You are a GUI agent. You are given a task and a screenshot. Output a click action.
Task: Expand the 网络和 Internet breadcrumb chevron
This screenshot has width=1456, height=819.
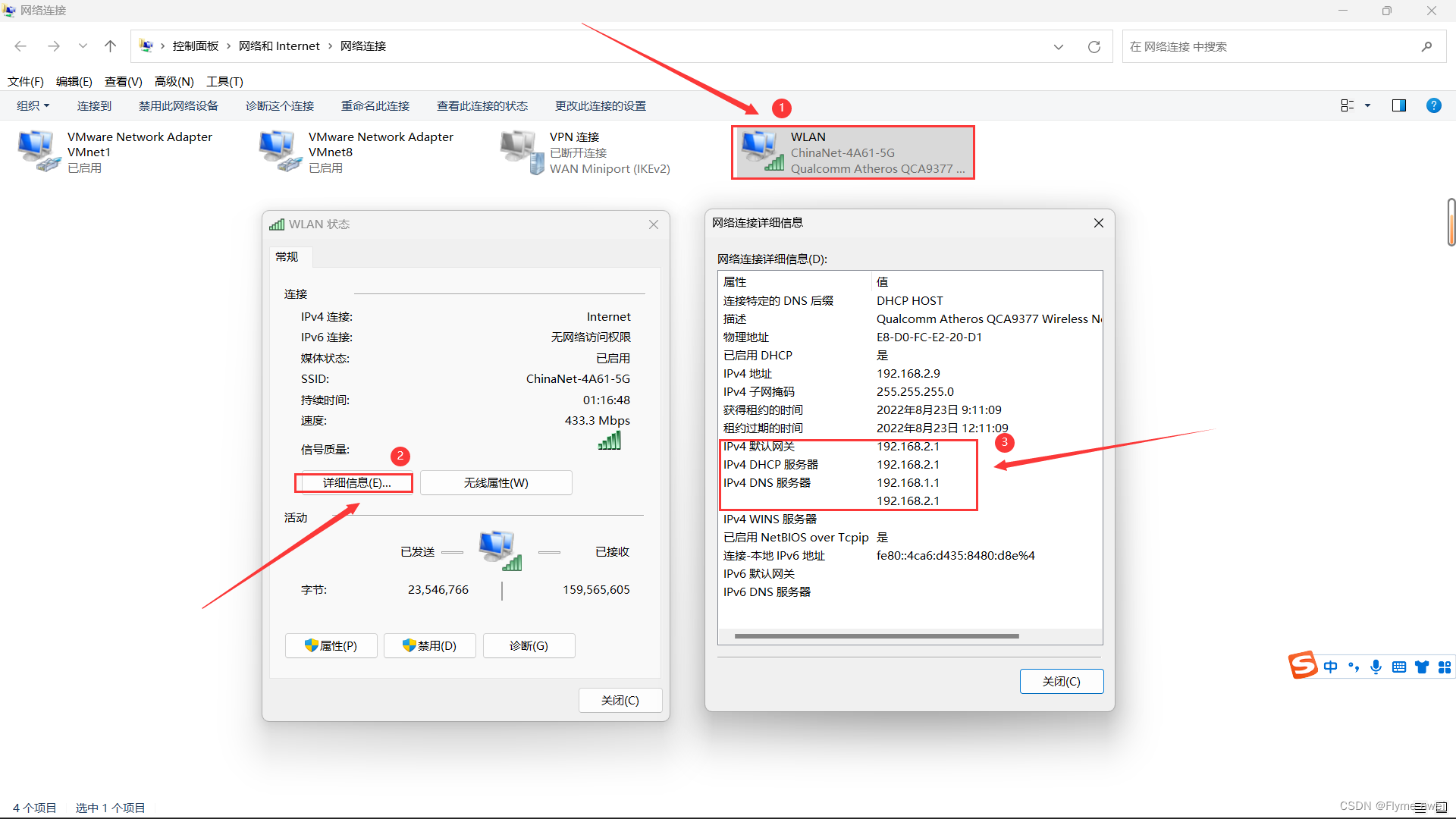330,46
